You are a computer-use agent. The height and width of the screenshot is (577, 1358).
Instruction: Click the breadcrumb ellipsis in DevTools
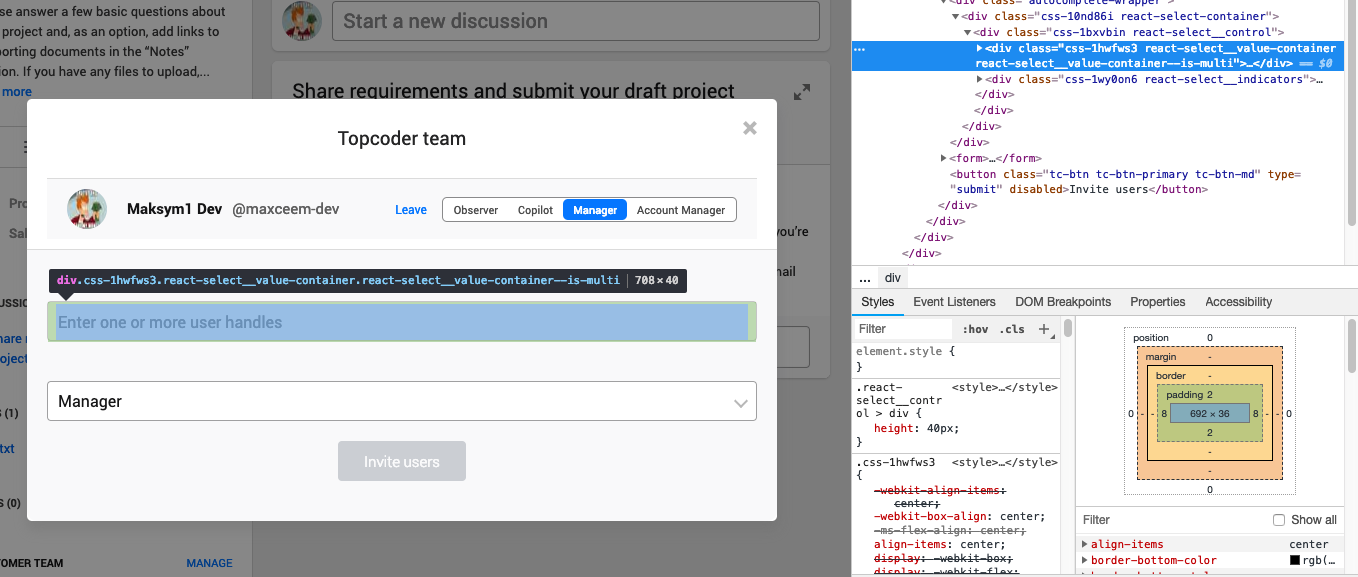[865, 278]
